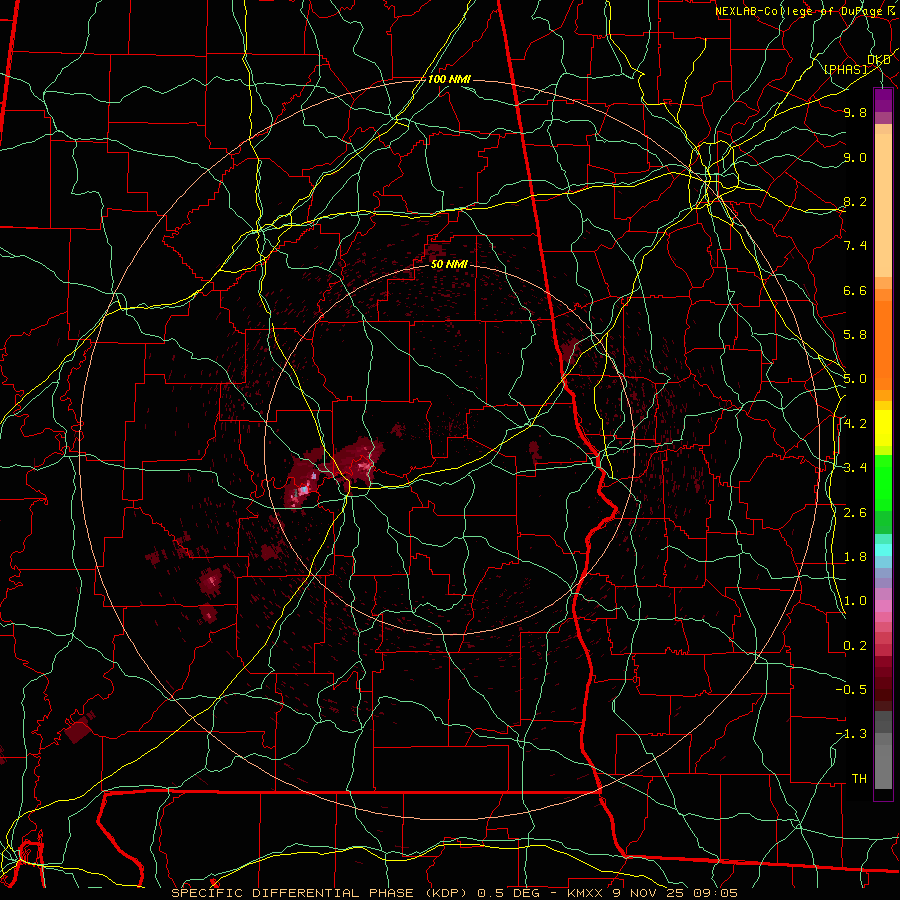Click the cyan color bar segment
This screenshot has height=900, width=900.
[883, 550]
